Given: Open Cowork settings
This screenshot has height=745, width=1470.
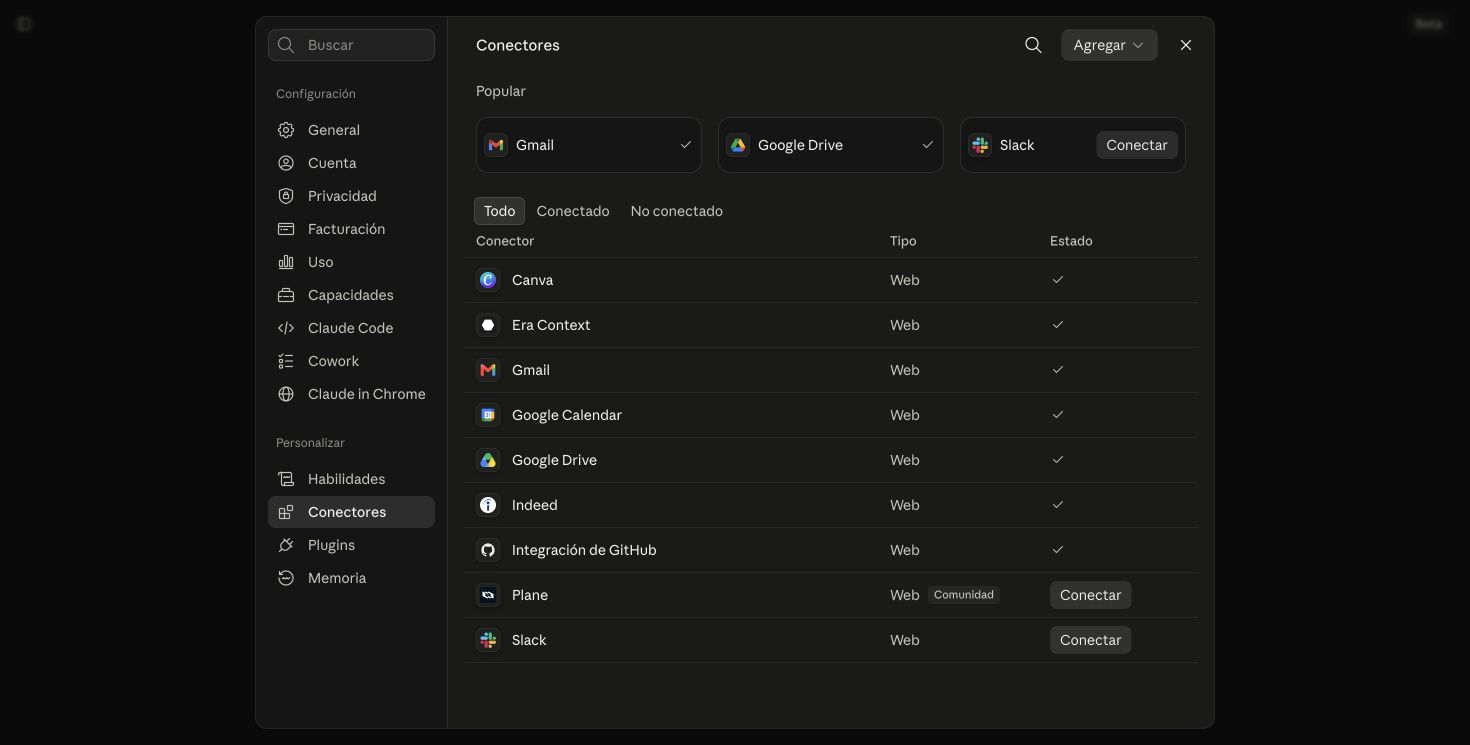Looking at the screenshot, I should point(351,361).
